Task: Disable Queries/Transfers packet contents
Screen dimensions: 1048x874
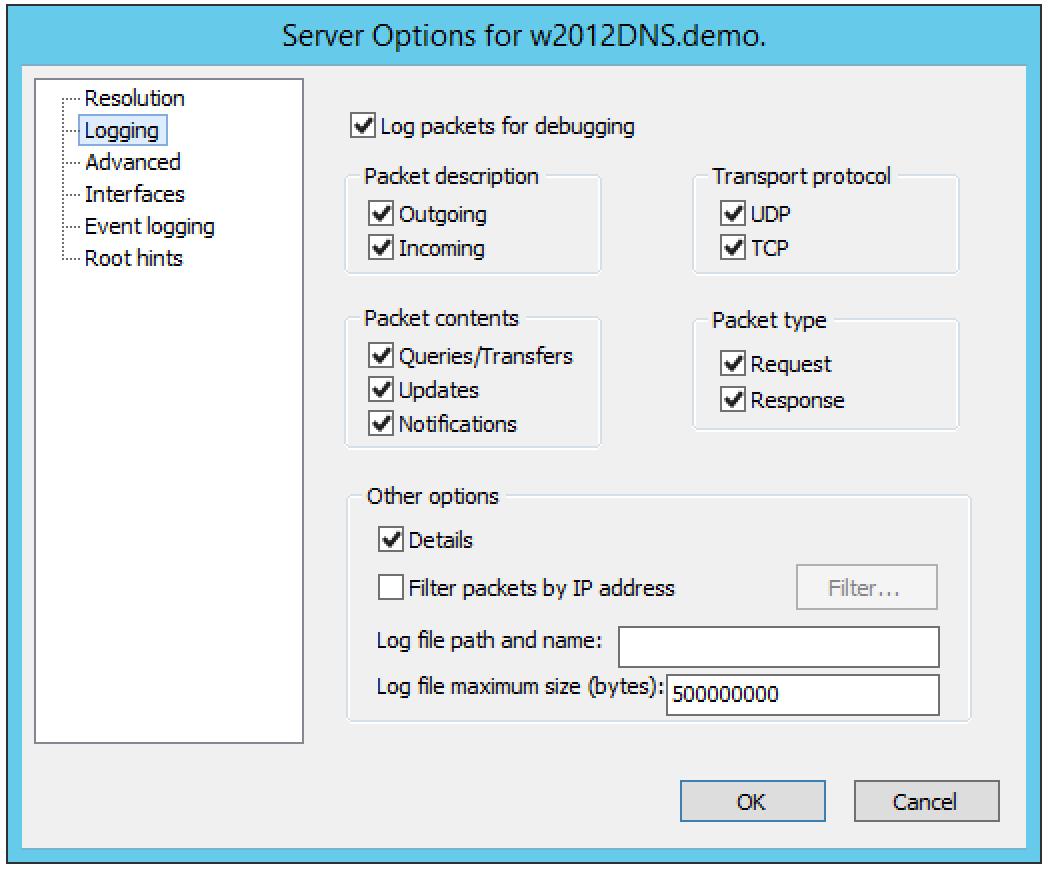Action: click(381, 355)
